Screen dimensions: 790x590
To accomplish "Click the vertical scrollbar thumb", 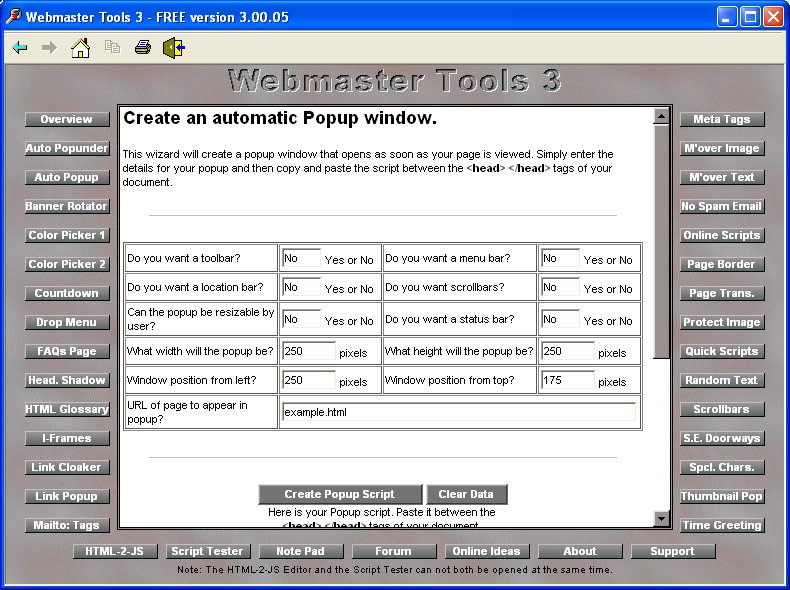I will [x=661, y=242].
